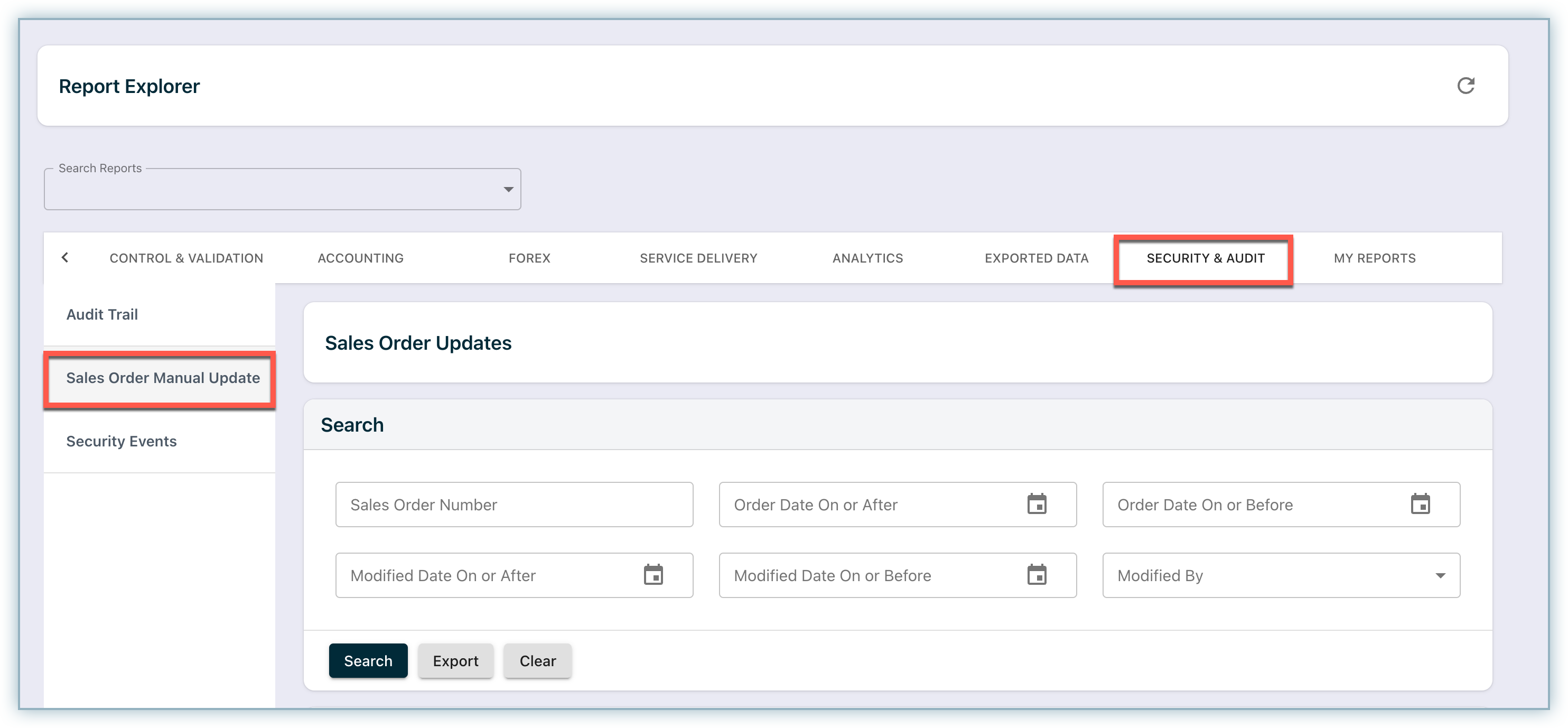Viewport: 1568px width, 728px height.
Task: Click the refresh icon in Report Explorer
Action: click(x=1465, y=86)
